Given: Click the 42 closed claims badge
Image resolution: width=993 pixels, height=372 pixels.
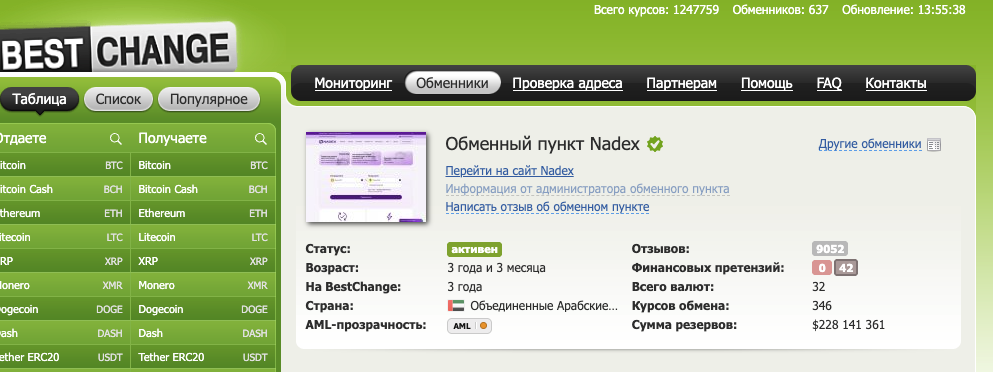Looking at the screenshot, I should pos(846,268).
